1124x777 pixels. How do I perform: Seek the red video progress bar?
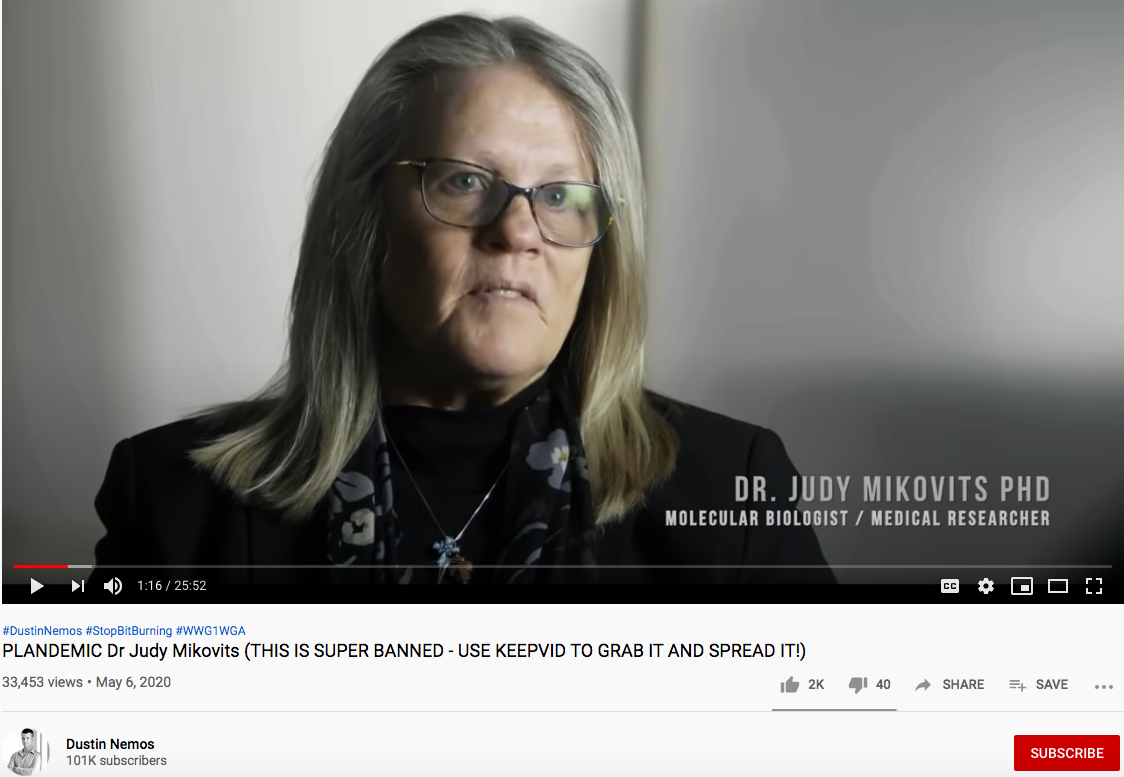click(563, 566)
